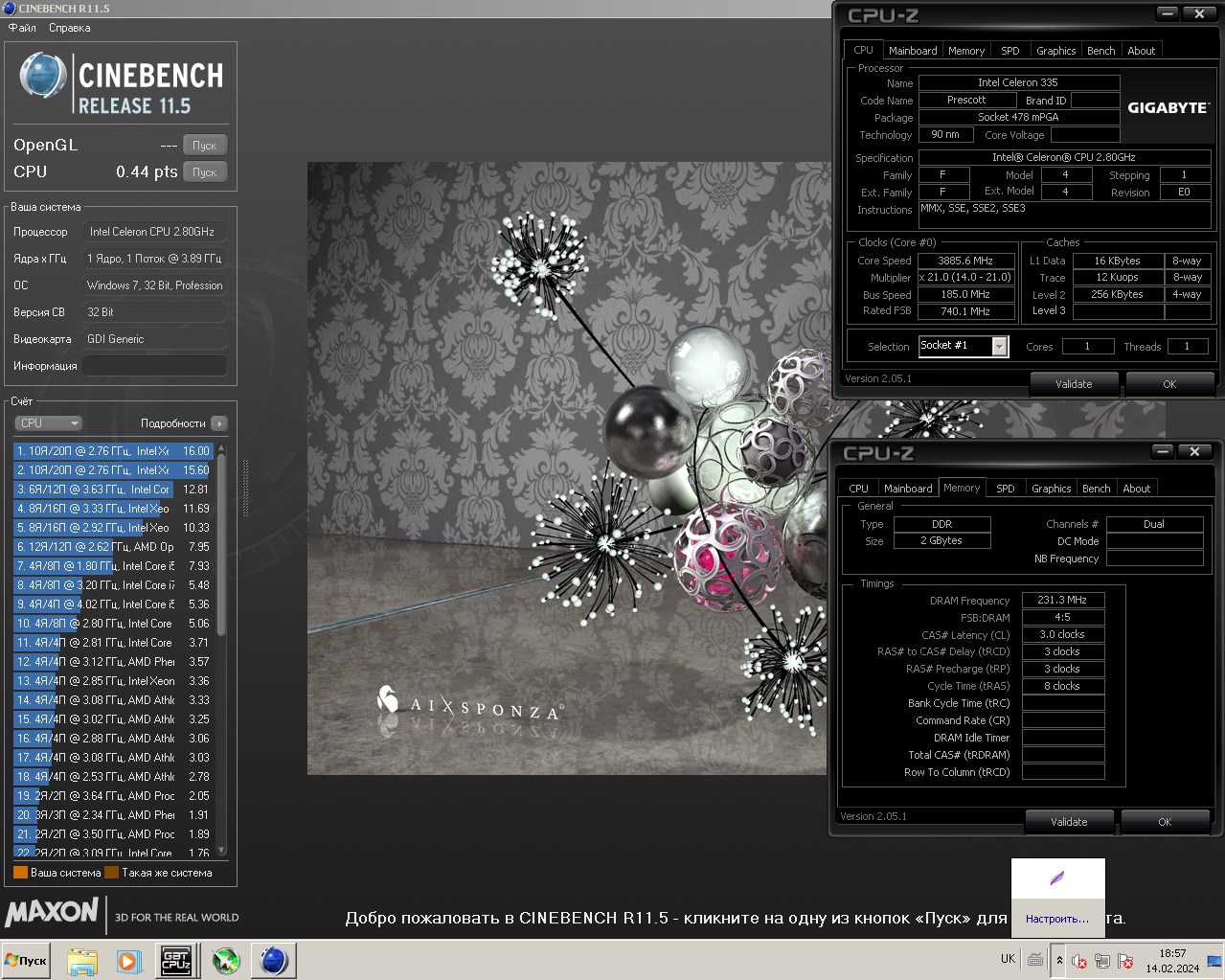Image resolution: width=1225 pixels, height=980 pixels.
Task: Click the brown 'Такая же система' legend swatch
Action: pos(111,873)
